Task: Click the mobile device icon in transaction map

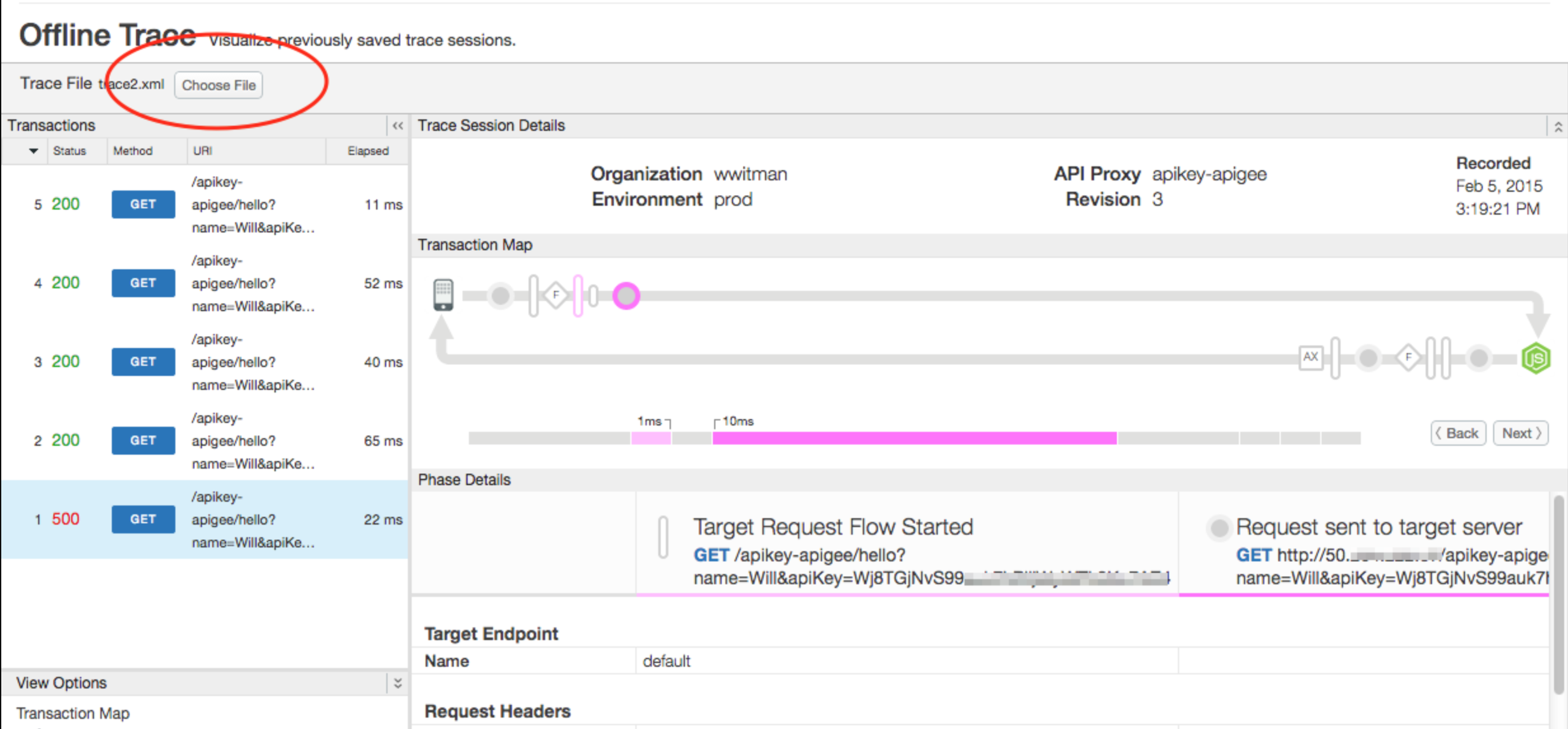Action: pyautogui.click(x=443, y=294)
